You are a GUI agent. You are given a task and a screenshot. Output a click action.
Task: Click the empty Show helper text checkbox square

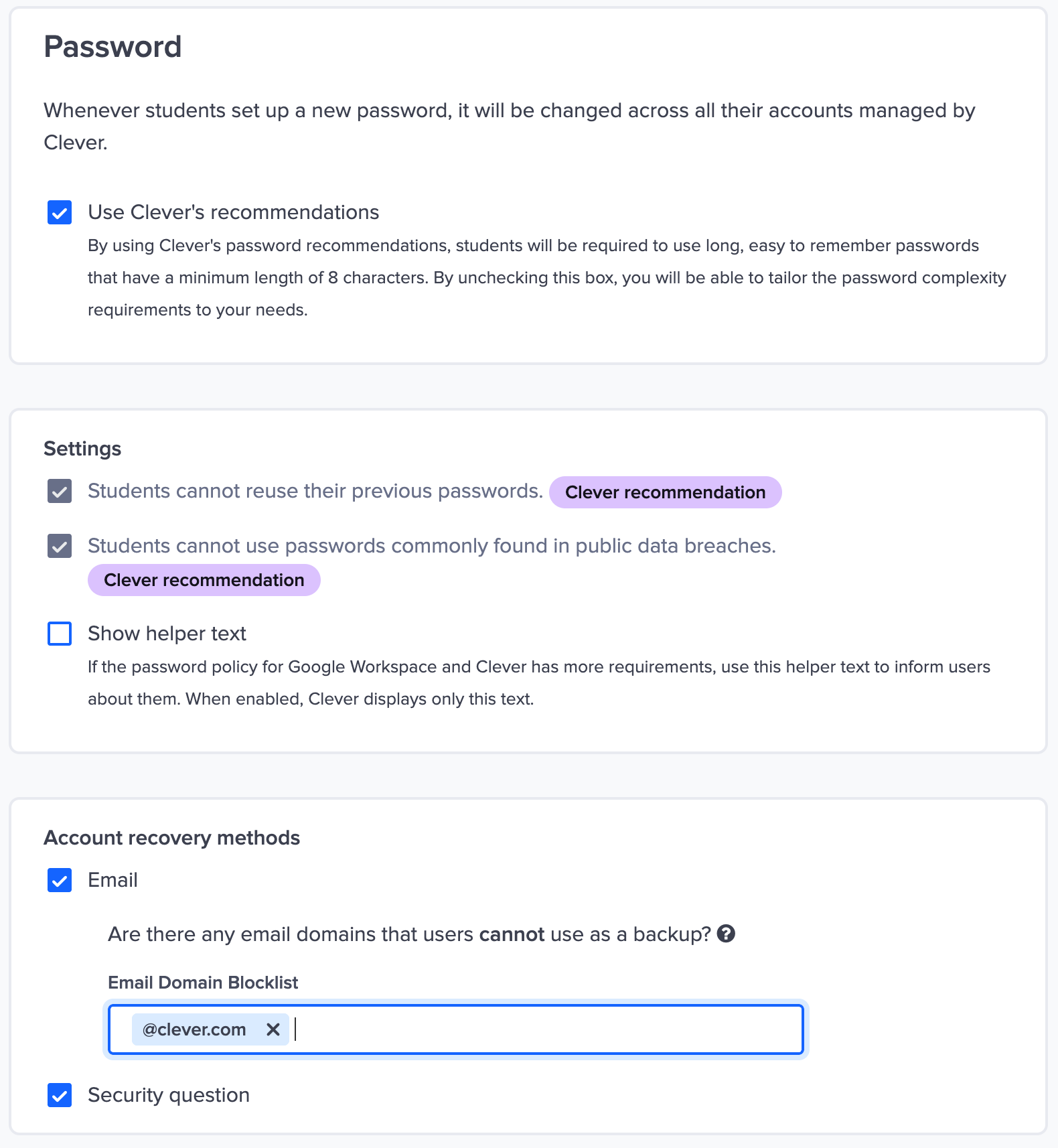tap(59, 633)
